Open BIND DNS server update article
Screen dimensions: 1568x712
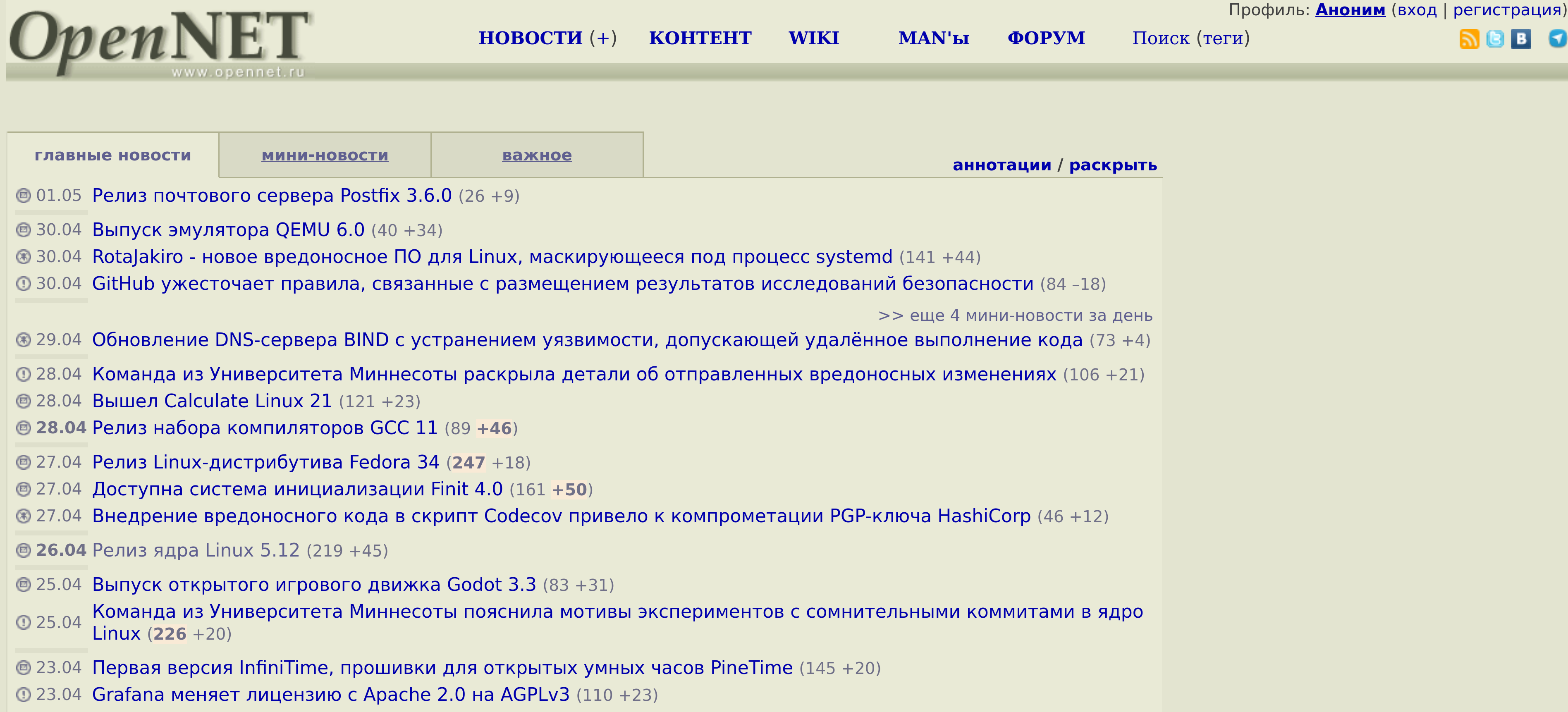[x=588, y=339]
